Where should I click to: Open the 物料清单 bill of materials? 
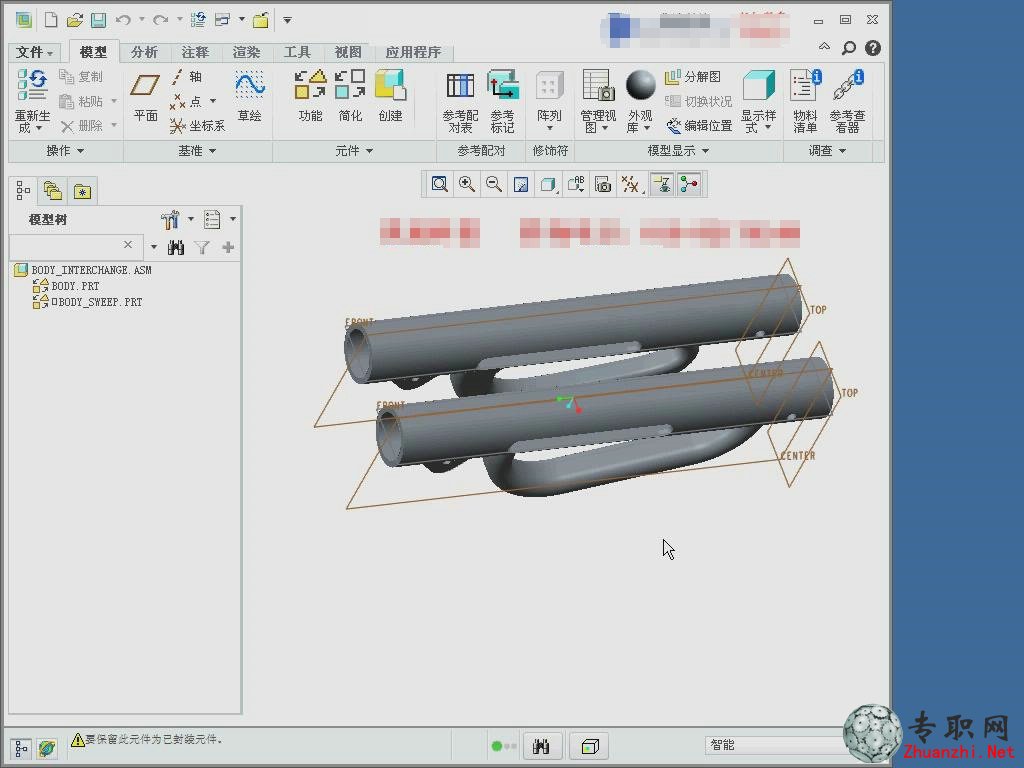point(805,102)
